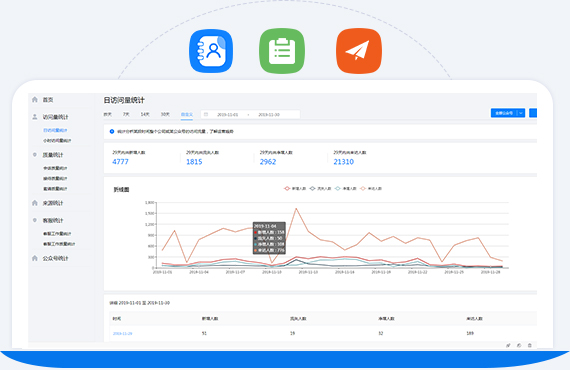Screen dimensions: 570x370
Task: Click the icon beside 客服统计 in sidebar
Action: 35,220
